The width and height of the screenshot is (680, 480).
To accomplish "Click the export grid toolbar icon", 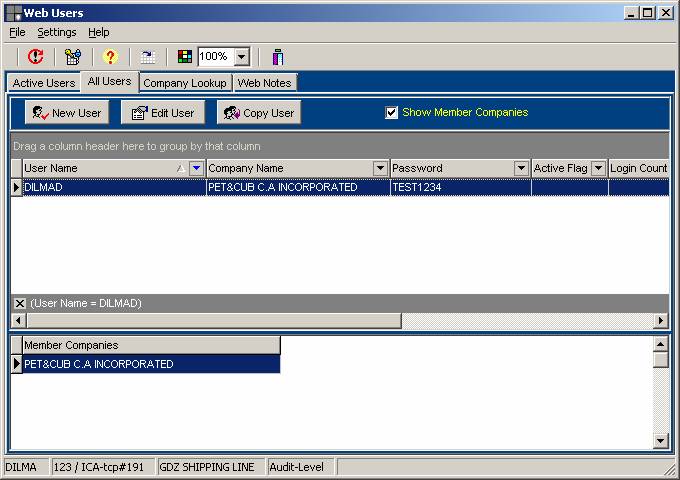I will point(147,57).
